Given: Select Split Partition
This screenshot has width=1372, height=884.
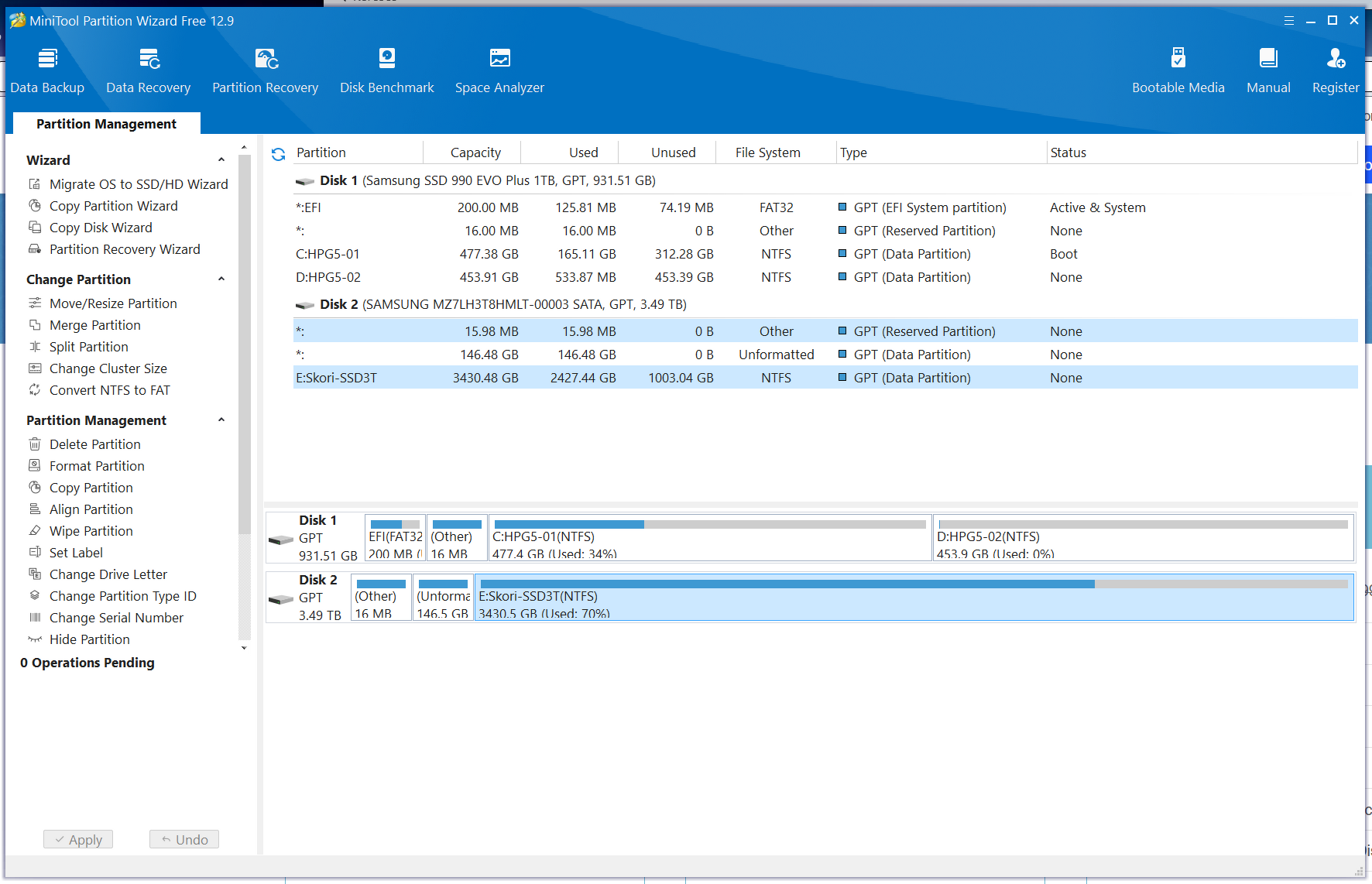Looking at the screenshot, I should (89, 347).
